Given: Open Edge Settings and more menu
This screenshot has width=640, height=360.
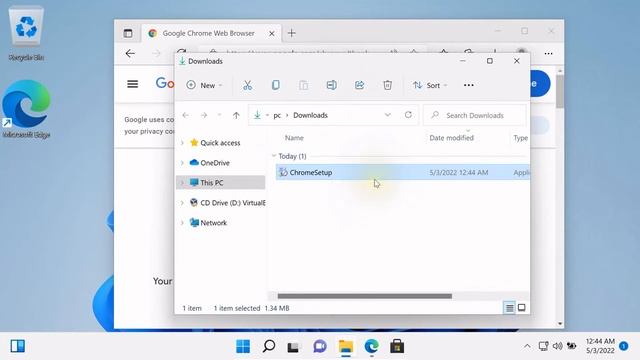Looking at the screenshot, I should tap(548, 53).
